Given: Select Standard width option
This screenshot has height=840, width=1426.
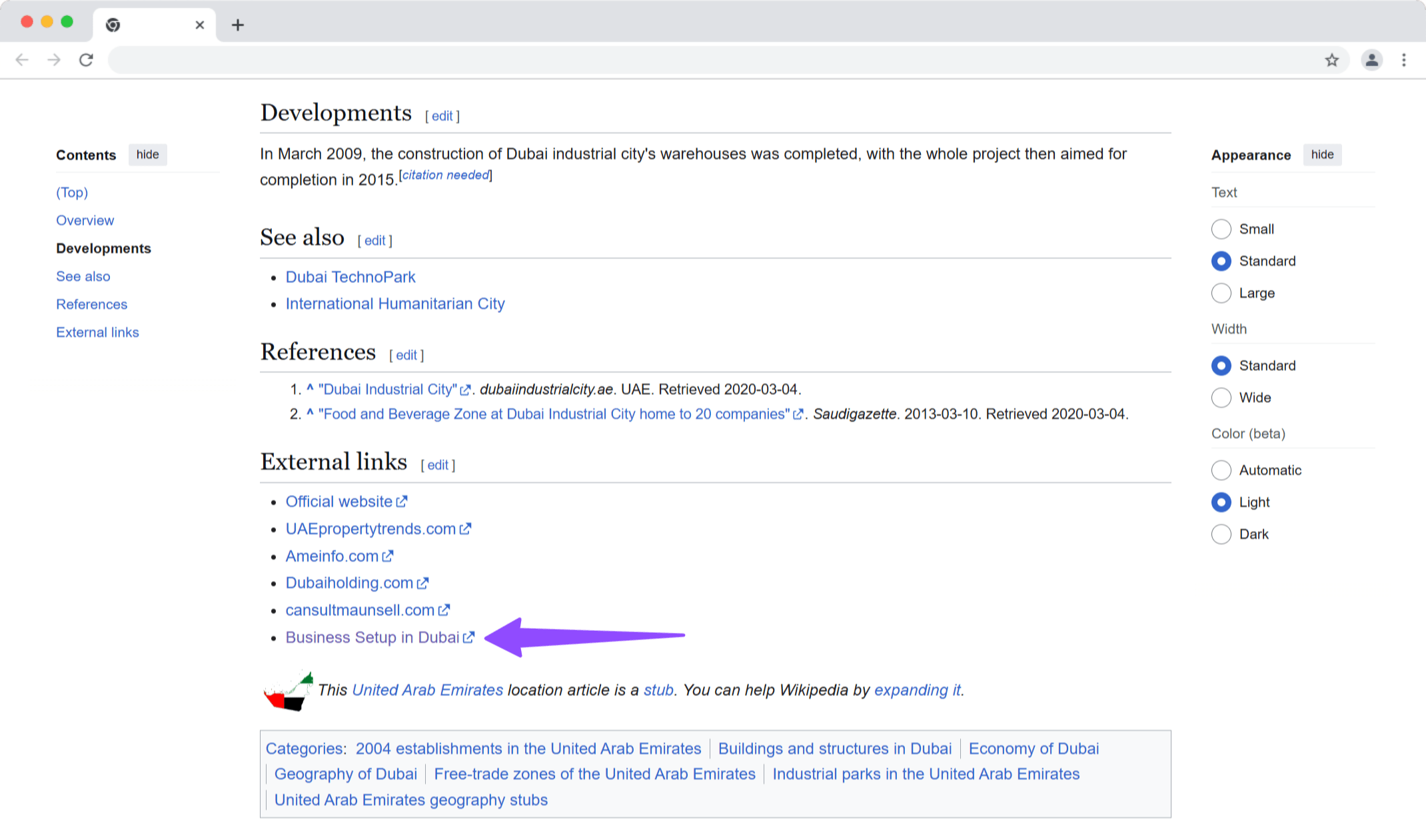Looking at the screenshot, I should click(1221, 366).
